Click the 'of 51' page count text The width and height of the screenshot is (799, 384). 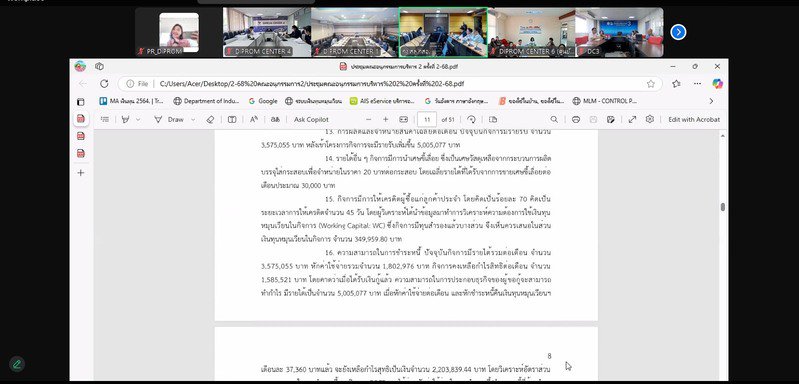pos(448,120)
